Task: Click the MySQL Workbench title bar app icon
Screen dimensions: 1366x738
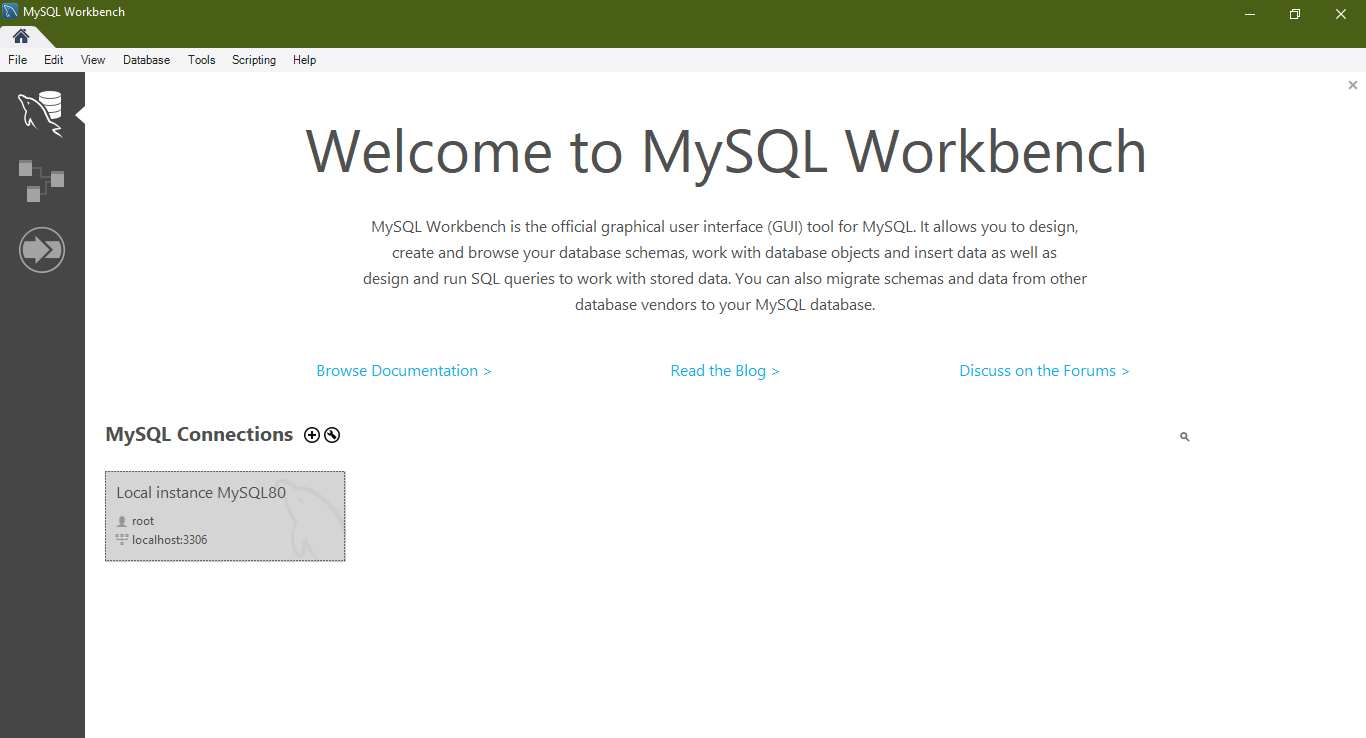Action: pyautogui.click(x=11, y=12)
